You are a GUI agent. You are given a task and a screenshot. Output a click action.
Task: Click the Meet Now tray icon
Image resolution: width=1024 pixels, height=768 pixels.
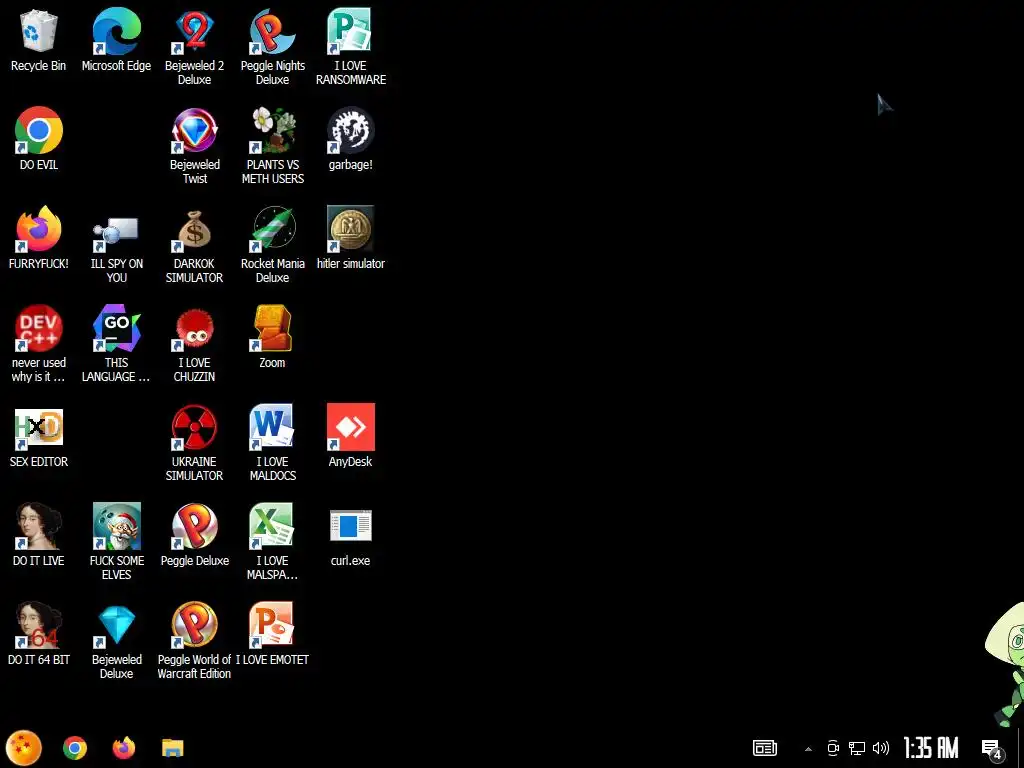(833, 748)
